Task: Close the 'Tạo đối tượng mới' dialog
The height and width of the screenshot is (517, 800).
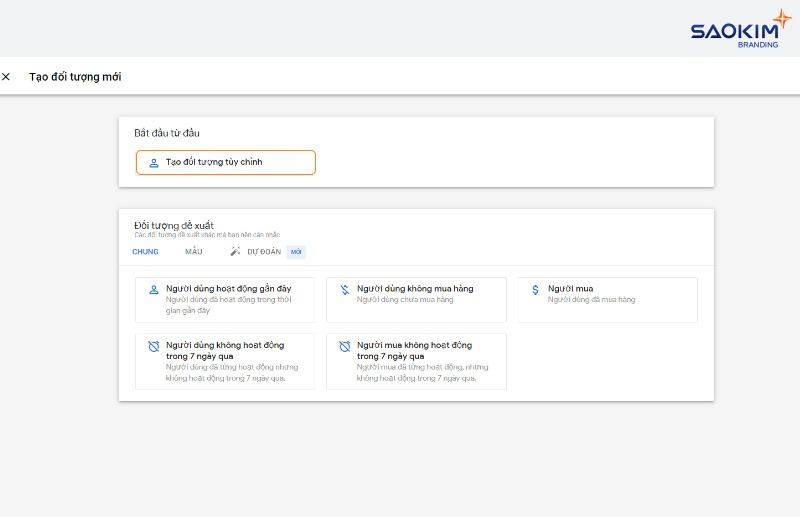Action: tap(6, 77)
